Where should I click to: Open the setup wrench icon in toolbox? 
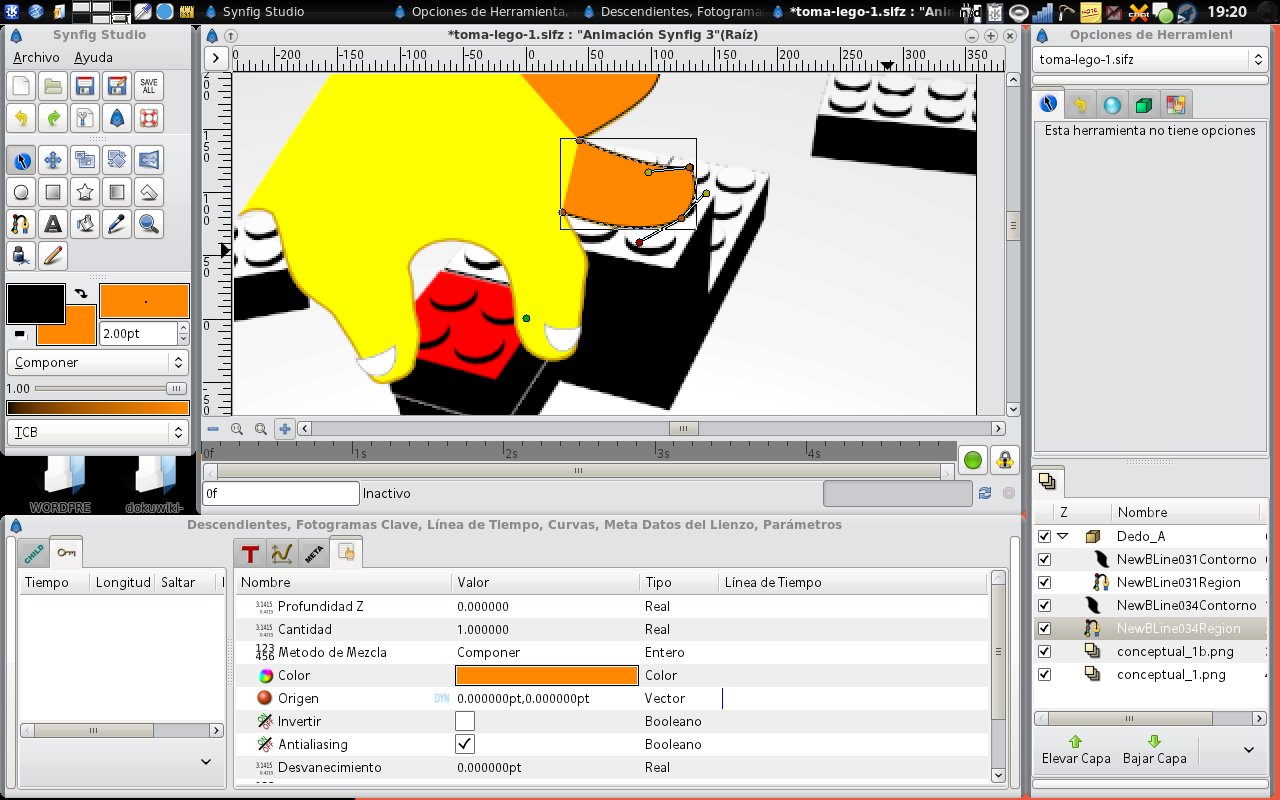[85, 118]
